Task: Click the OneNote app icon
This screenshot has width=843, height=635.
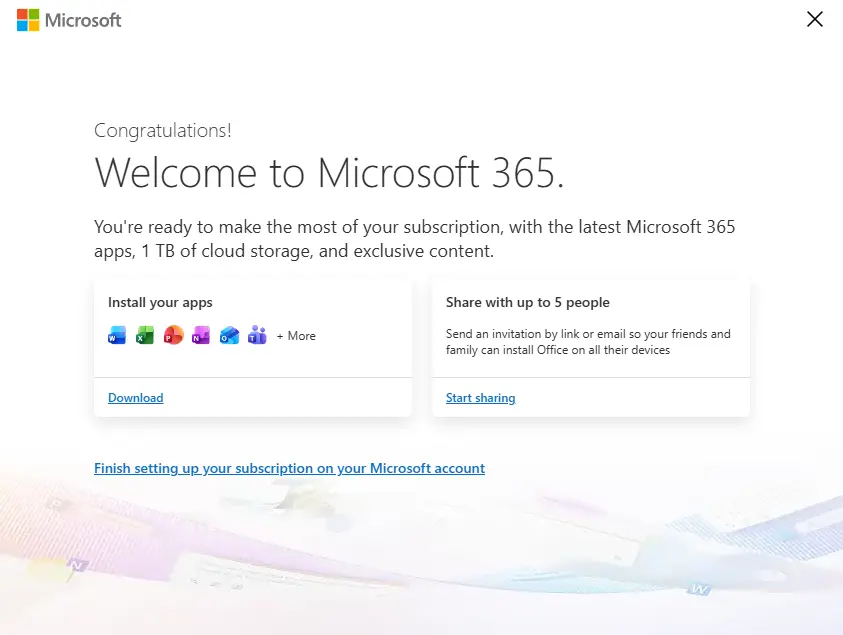Action: (x=201, y=335)
